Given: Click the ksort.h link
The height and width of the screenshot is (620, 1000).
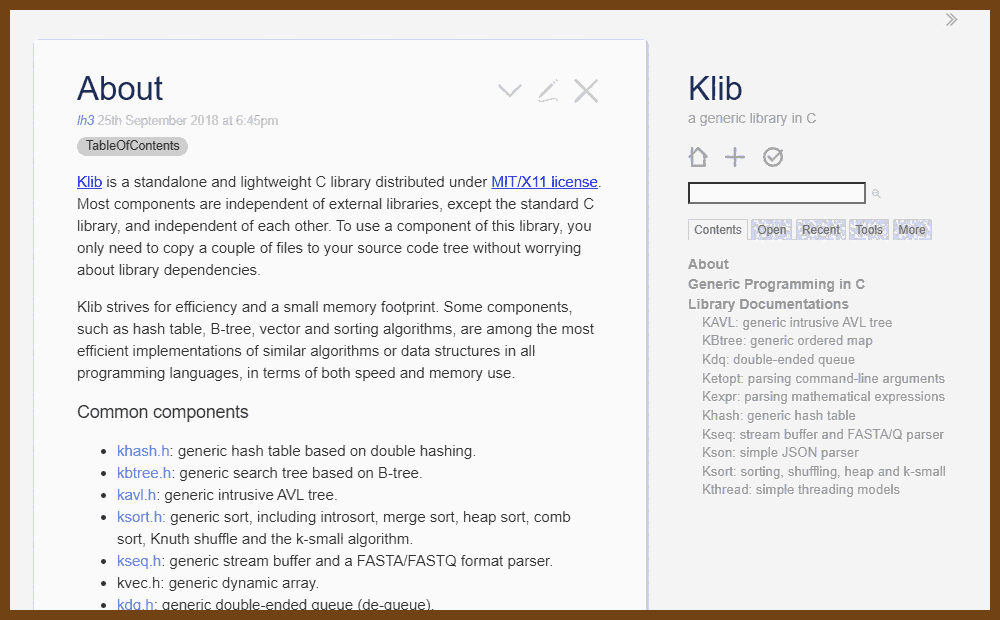Looking at the screenshot, I should [x=140, y=517].
